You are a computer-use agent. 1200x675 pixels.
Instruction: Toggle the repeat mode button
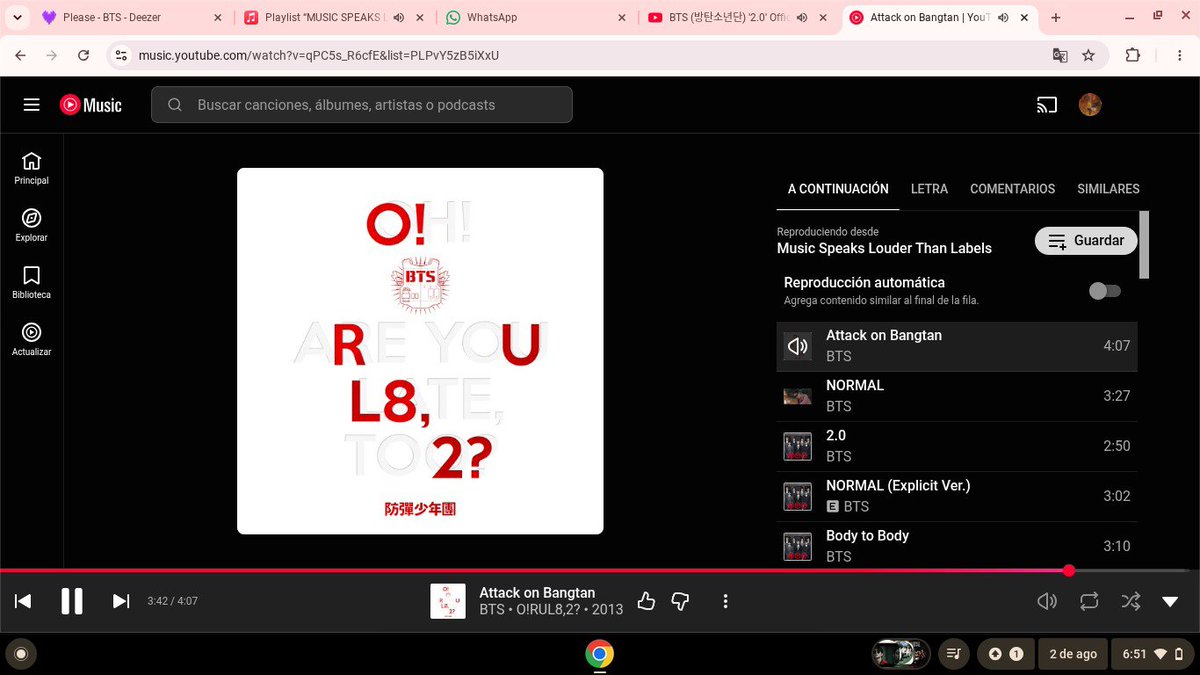[1089, 601]
